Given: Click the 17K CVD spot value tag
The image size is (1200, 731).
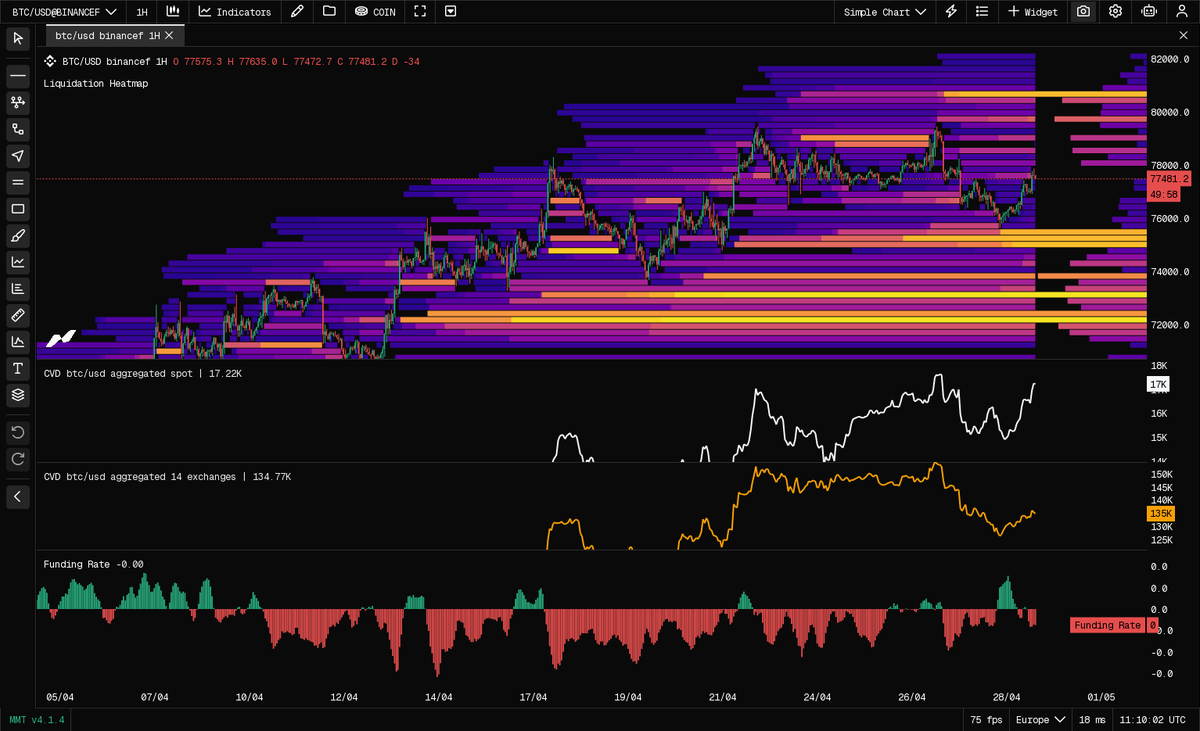Looking at the screenshot, I should pyautogui.click(x=1159, y=385).
